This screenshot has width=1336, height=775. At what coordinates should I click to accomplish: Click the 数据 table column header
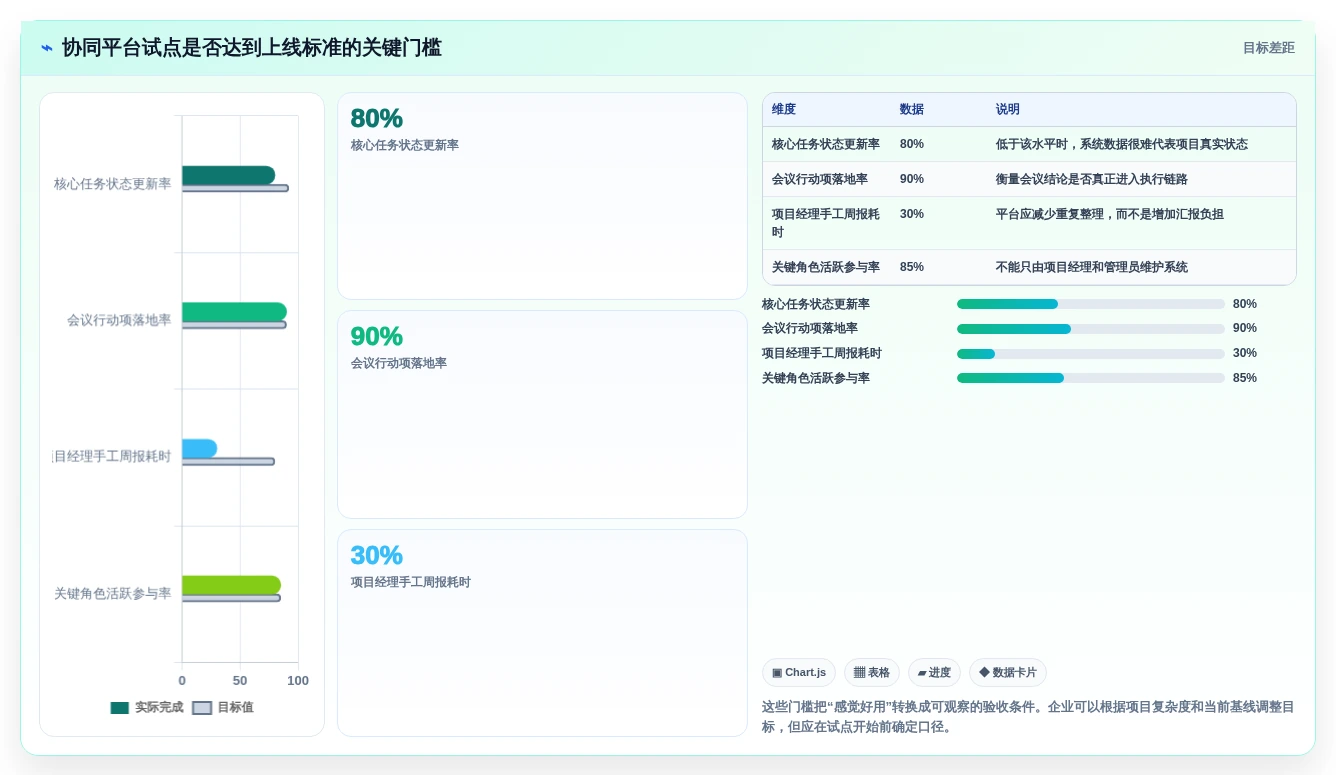pos(912,110)
